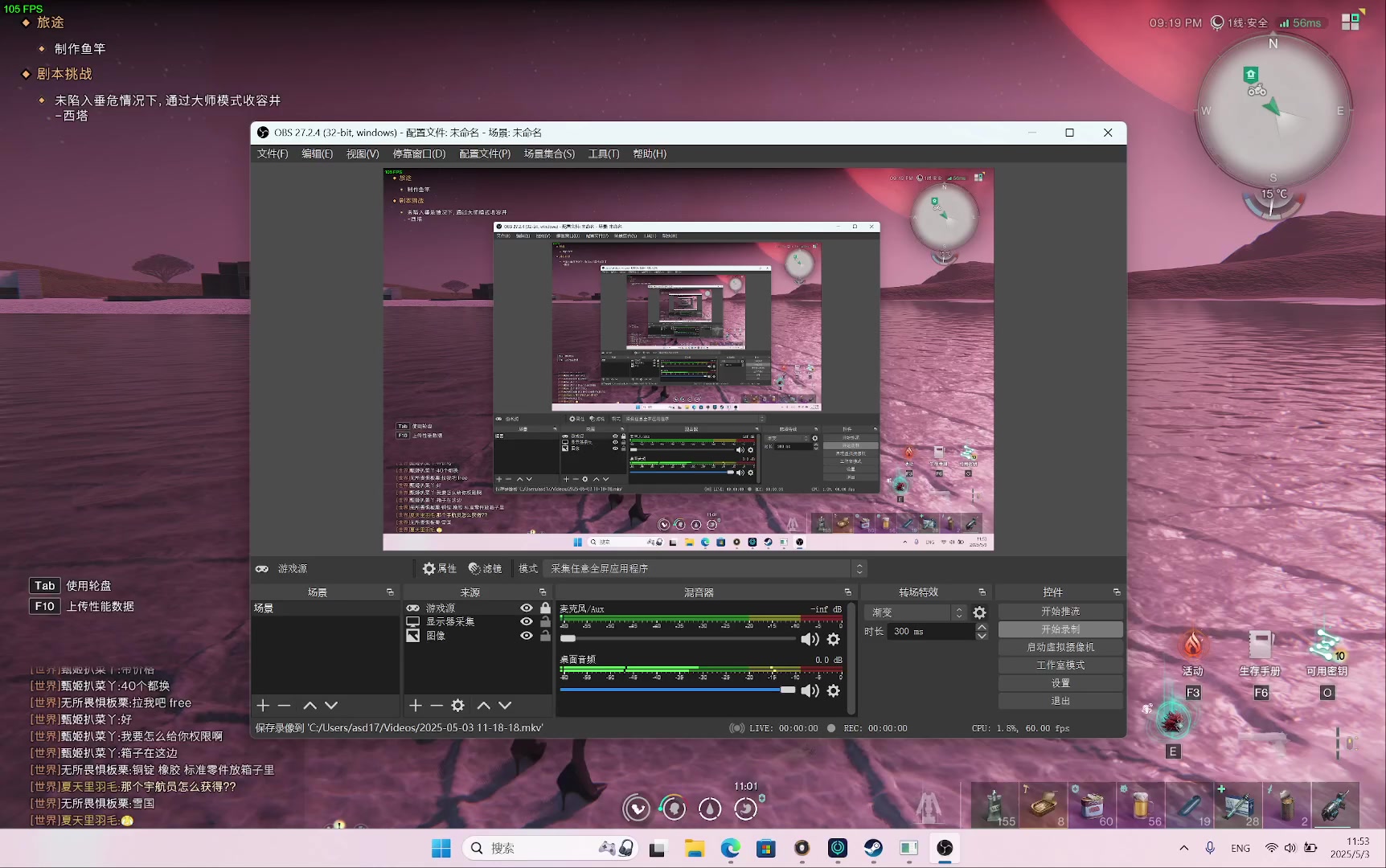The width and height of the screenshot is (1386, 868).
Task: Toggle visibility eye of 显示器采集 source
Action: (x=527, y=622)
